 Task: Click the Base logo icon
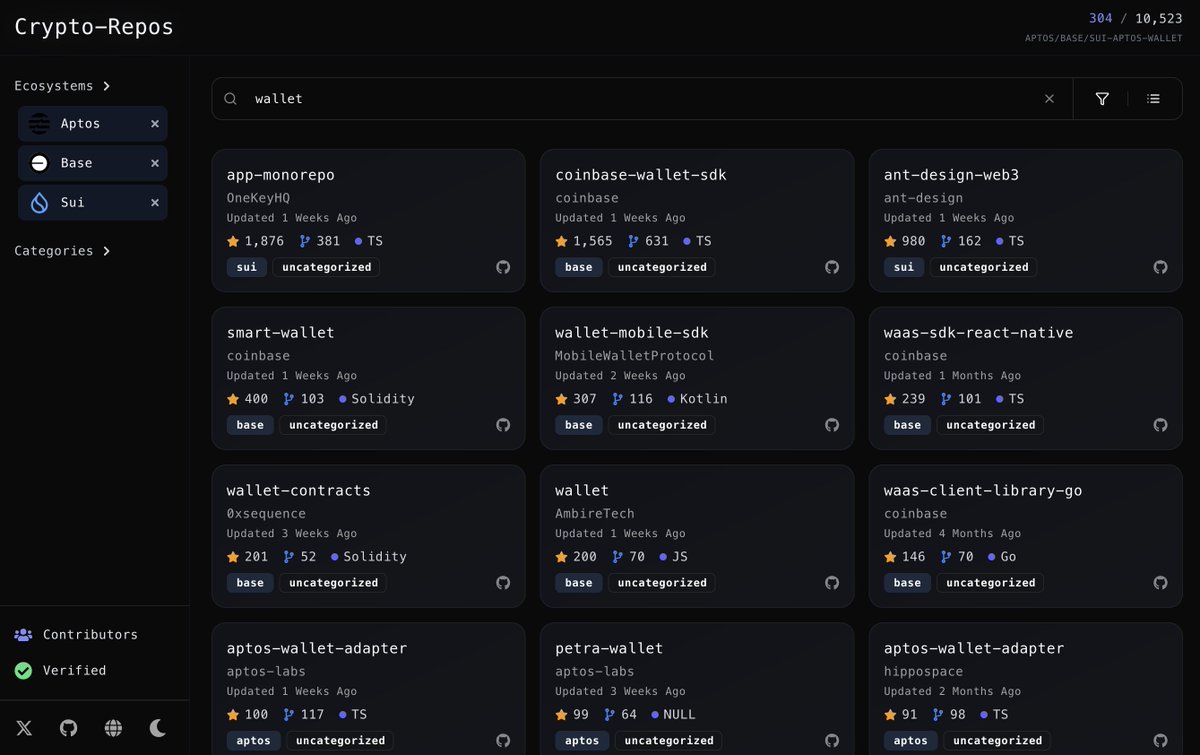point(39,163)
